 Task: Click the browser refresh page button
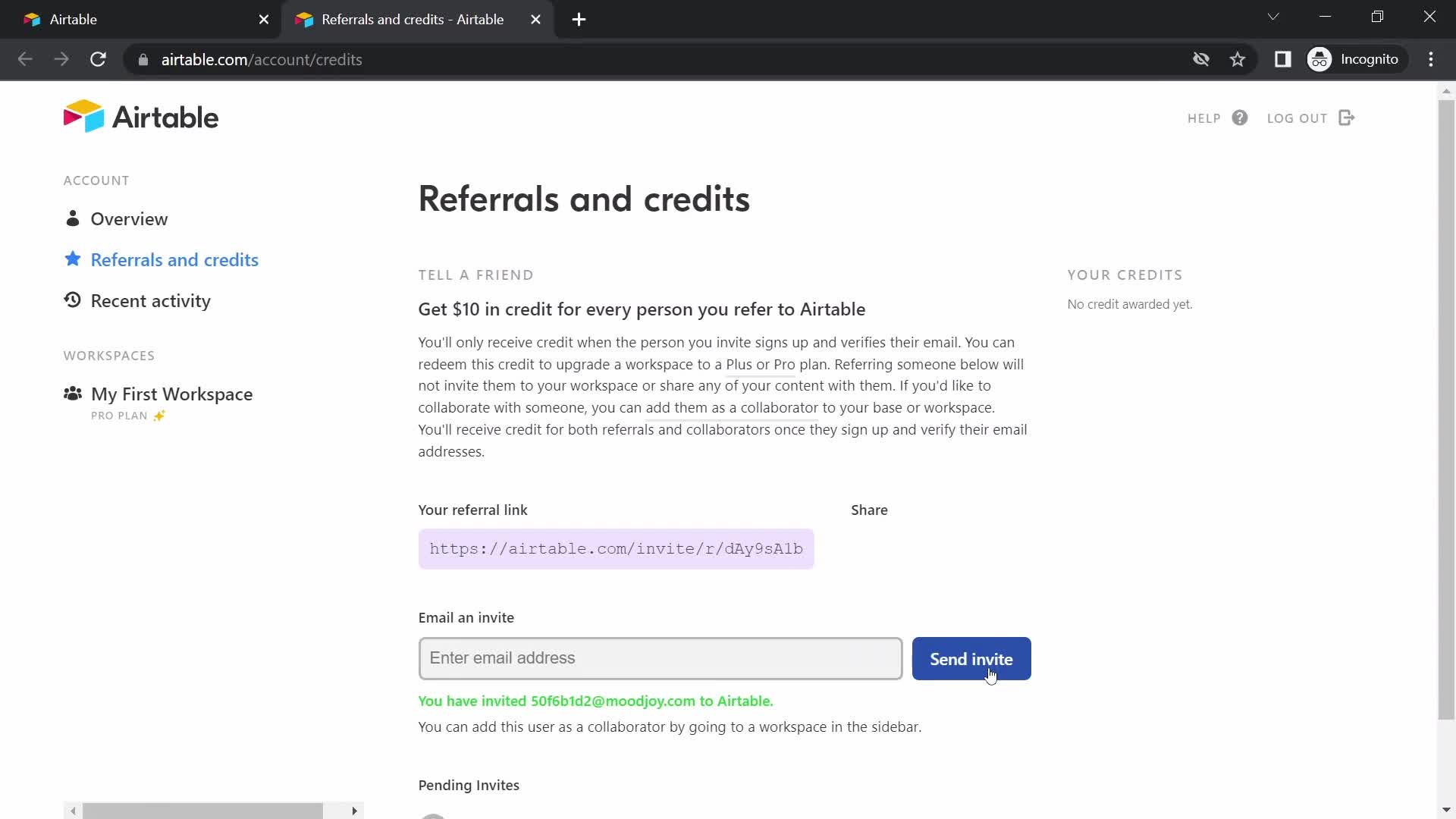[x=98, y=60]
